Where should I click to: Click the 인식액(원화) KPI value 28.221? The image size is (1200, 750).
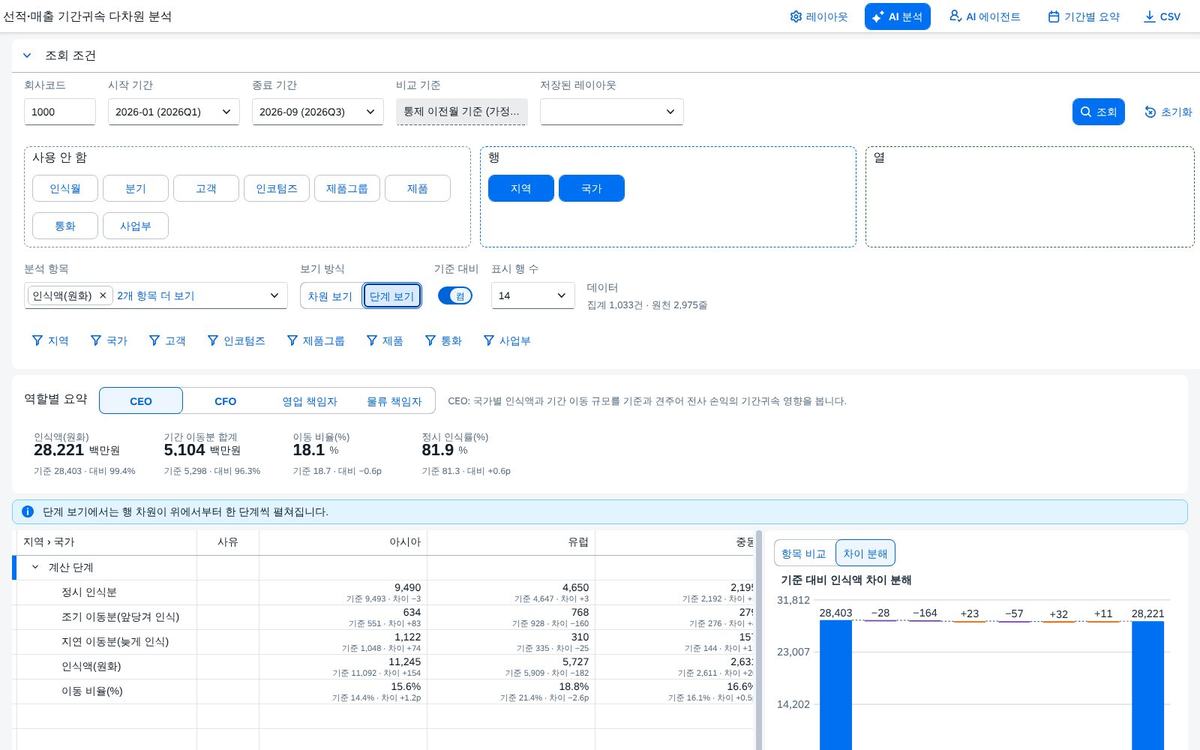click(59, 450)
